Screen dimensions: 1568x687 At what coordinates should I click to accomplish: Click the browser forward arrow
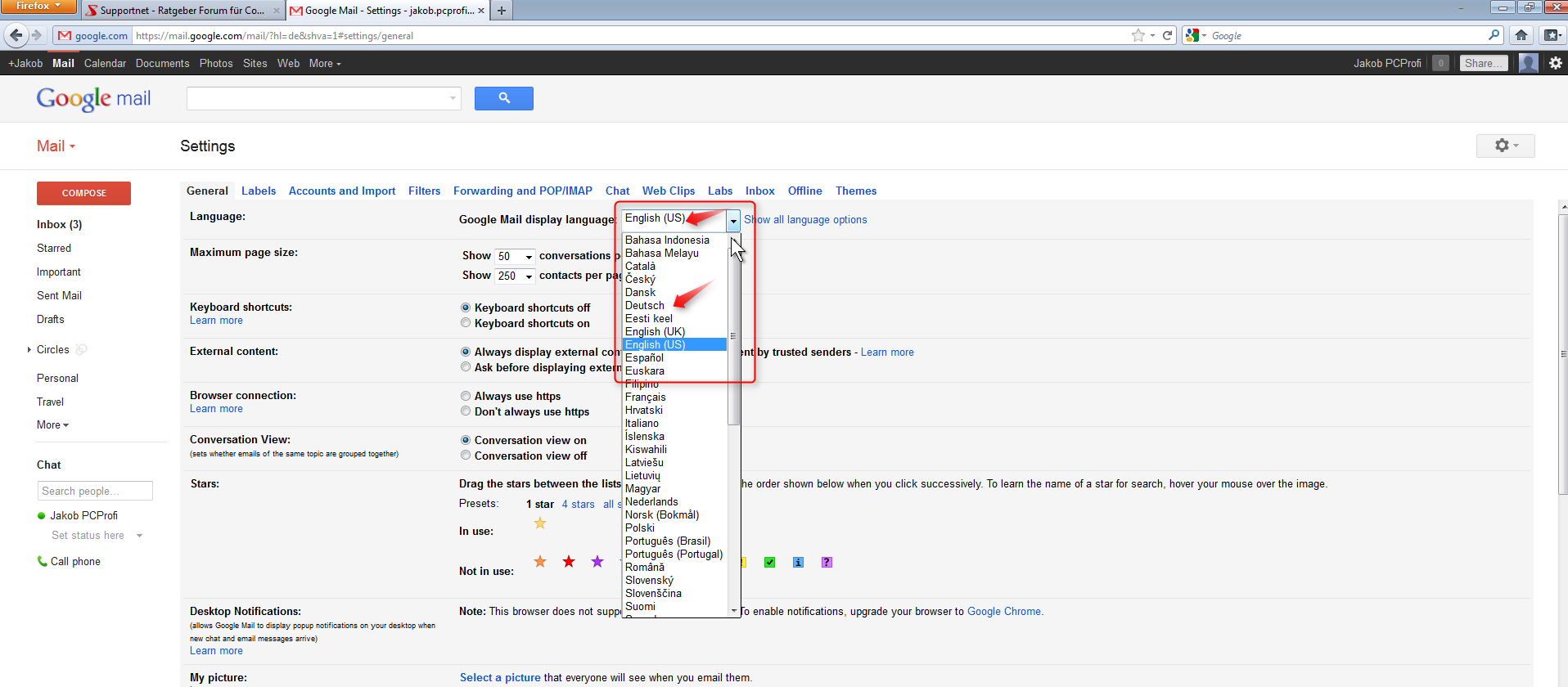(36, 35)
